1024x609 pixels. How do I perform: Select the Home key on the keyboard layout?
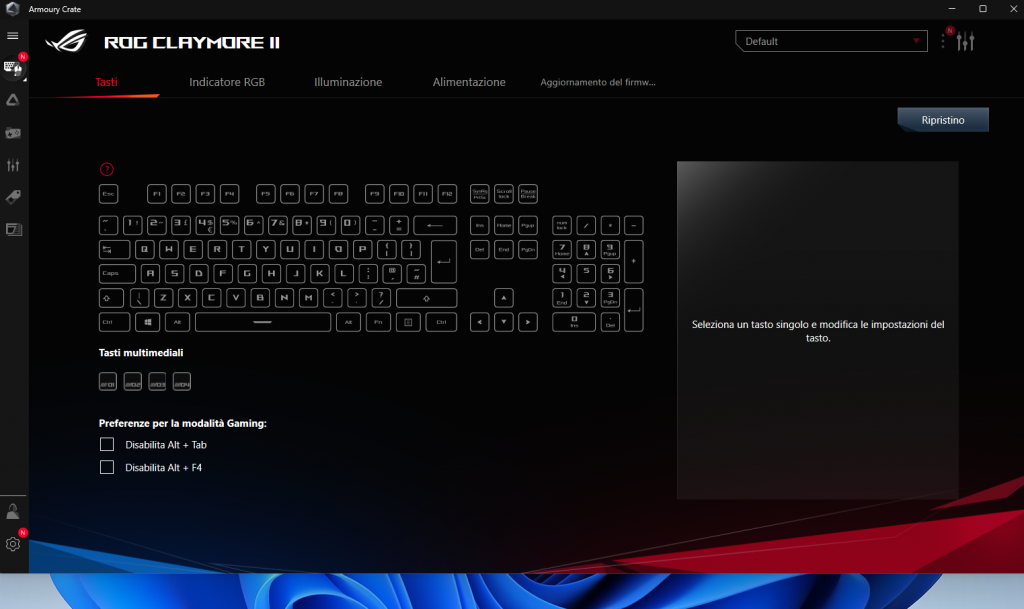pos(504,225)
